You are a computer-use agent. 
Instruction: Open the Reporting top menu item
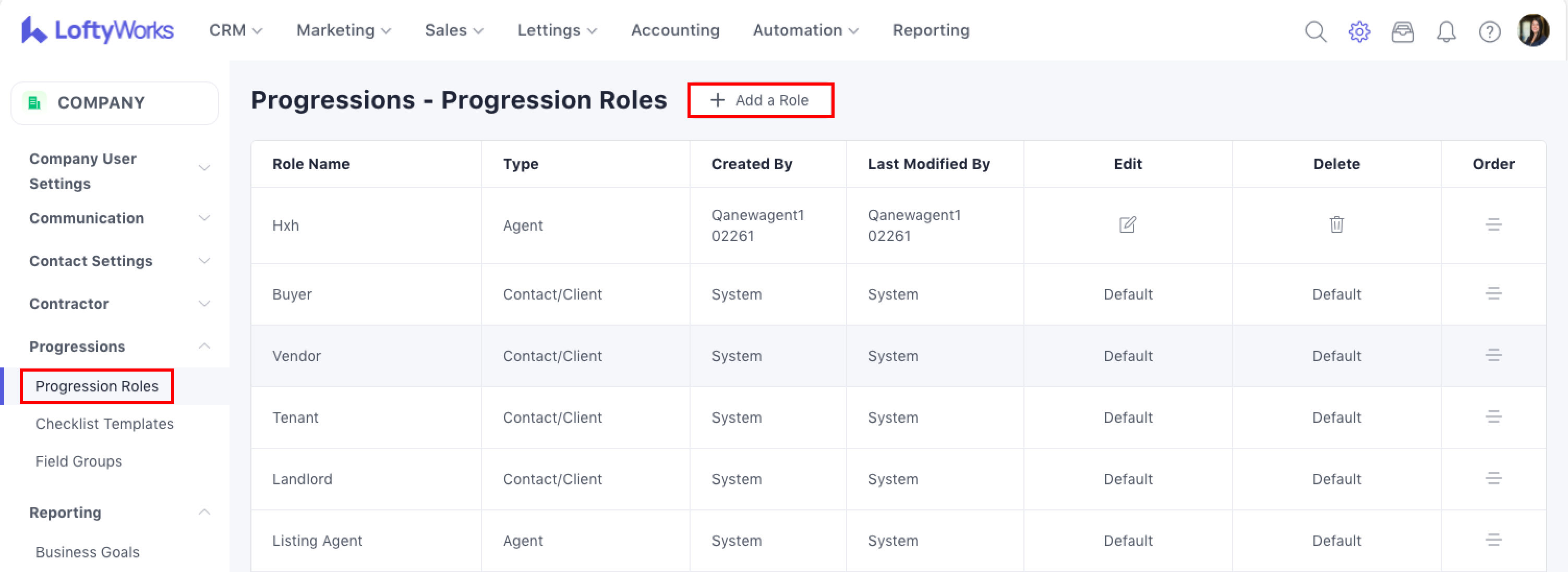(930, 30)
